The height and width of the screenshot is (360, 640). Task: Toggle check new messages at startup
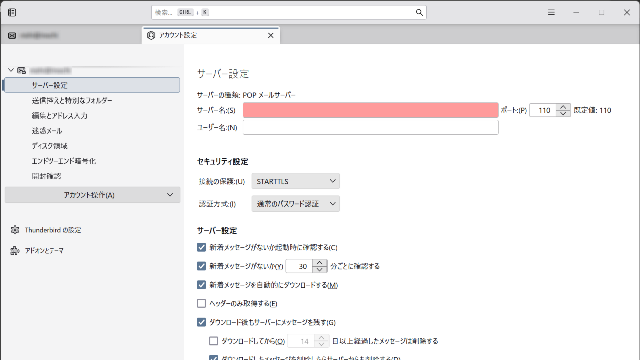click(x=201, y=247)
